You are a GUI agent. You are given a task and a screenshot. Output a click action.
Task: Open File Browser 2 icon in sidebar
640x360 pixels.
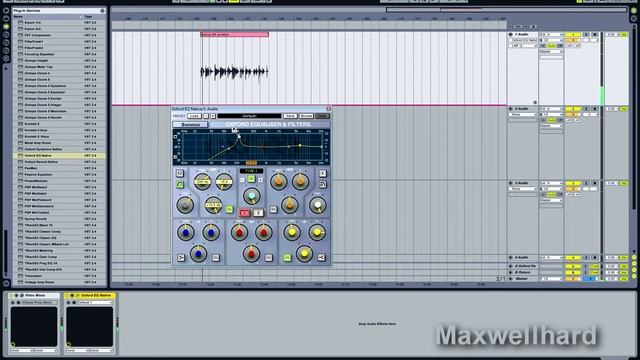[x=6, y=43]
